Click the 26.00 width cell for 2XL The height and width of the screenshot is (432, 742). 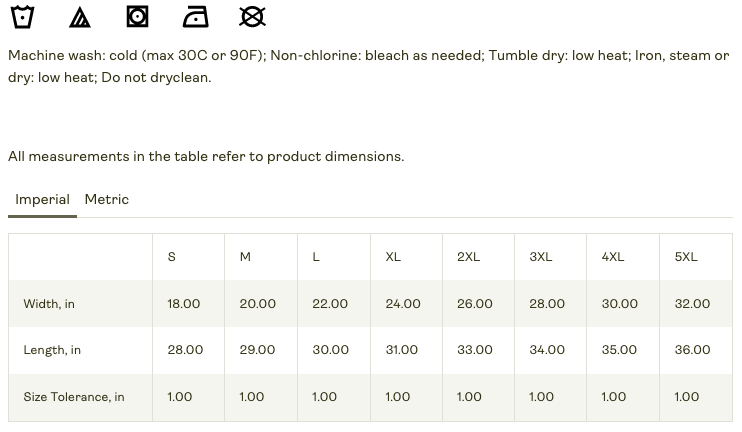pos(475,304)
